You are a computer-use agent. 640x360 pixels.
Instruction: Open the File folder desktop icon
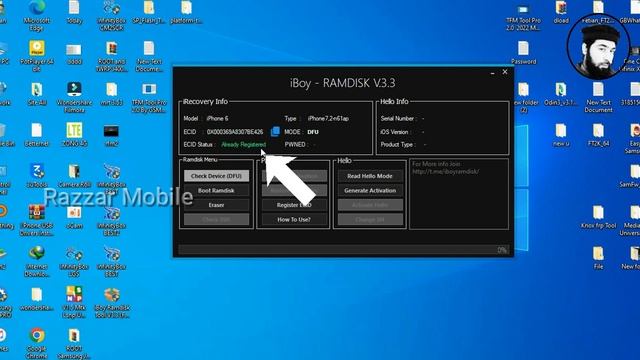click(x=598, y=258)
